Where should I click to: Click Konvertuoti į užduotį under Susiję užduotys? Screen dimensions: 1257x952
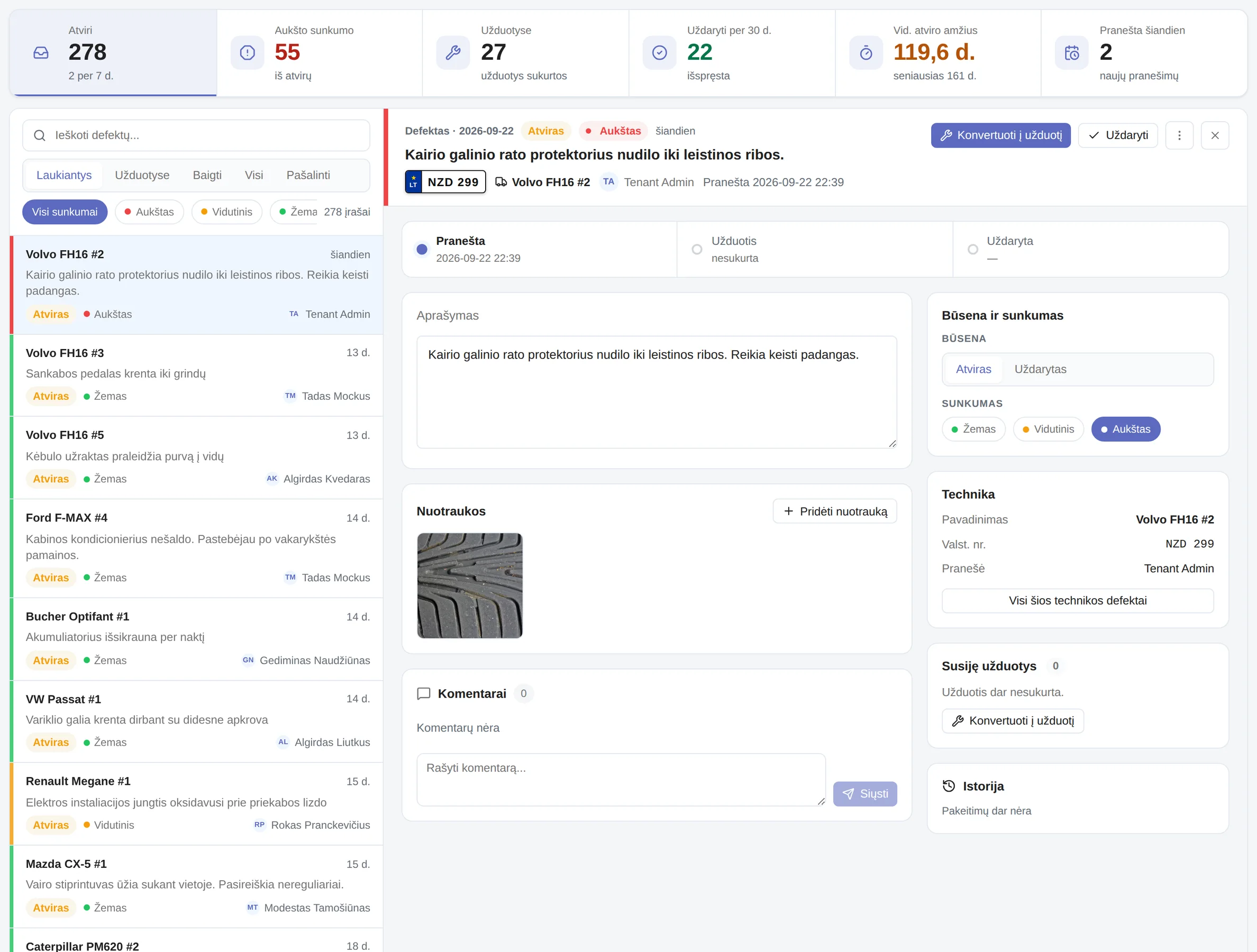[x=1013, y=721]
